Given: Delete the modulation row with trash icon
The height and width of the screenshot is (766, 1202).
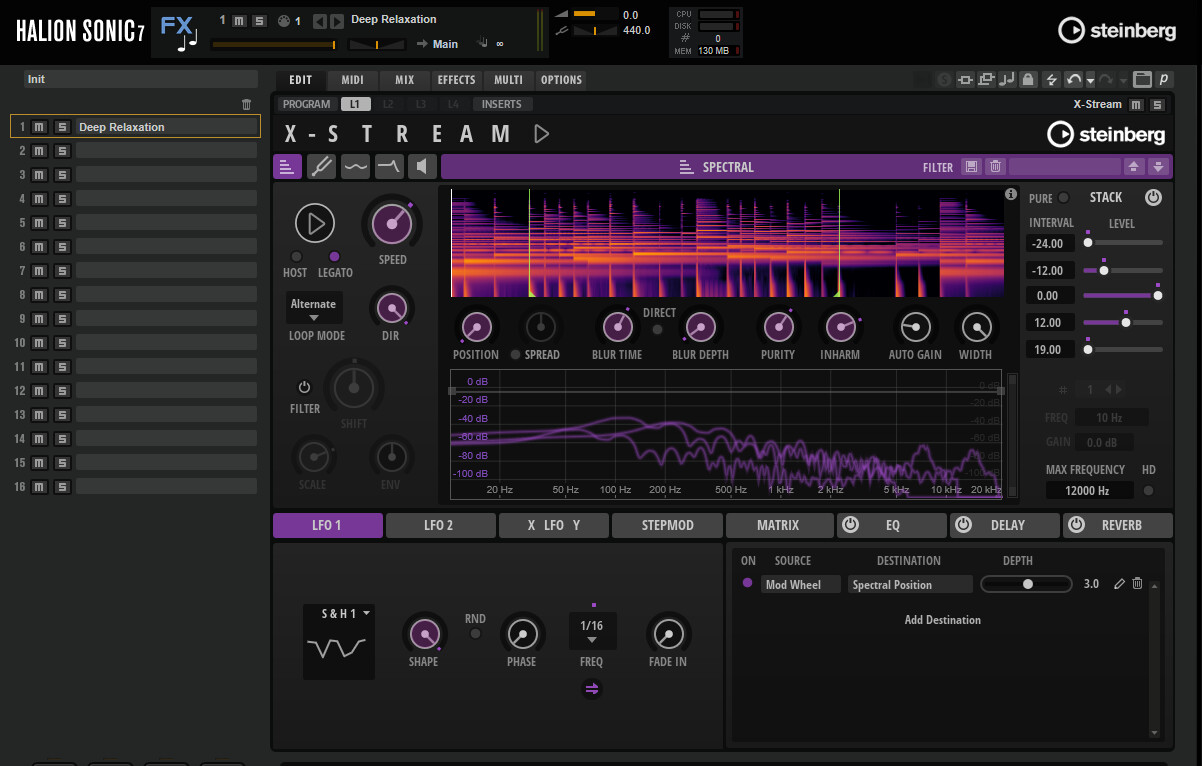Looking at the screenshot, I should click(1138, 584).
